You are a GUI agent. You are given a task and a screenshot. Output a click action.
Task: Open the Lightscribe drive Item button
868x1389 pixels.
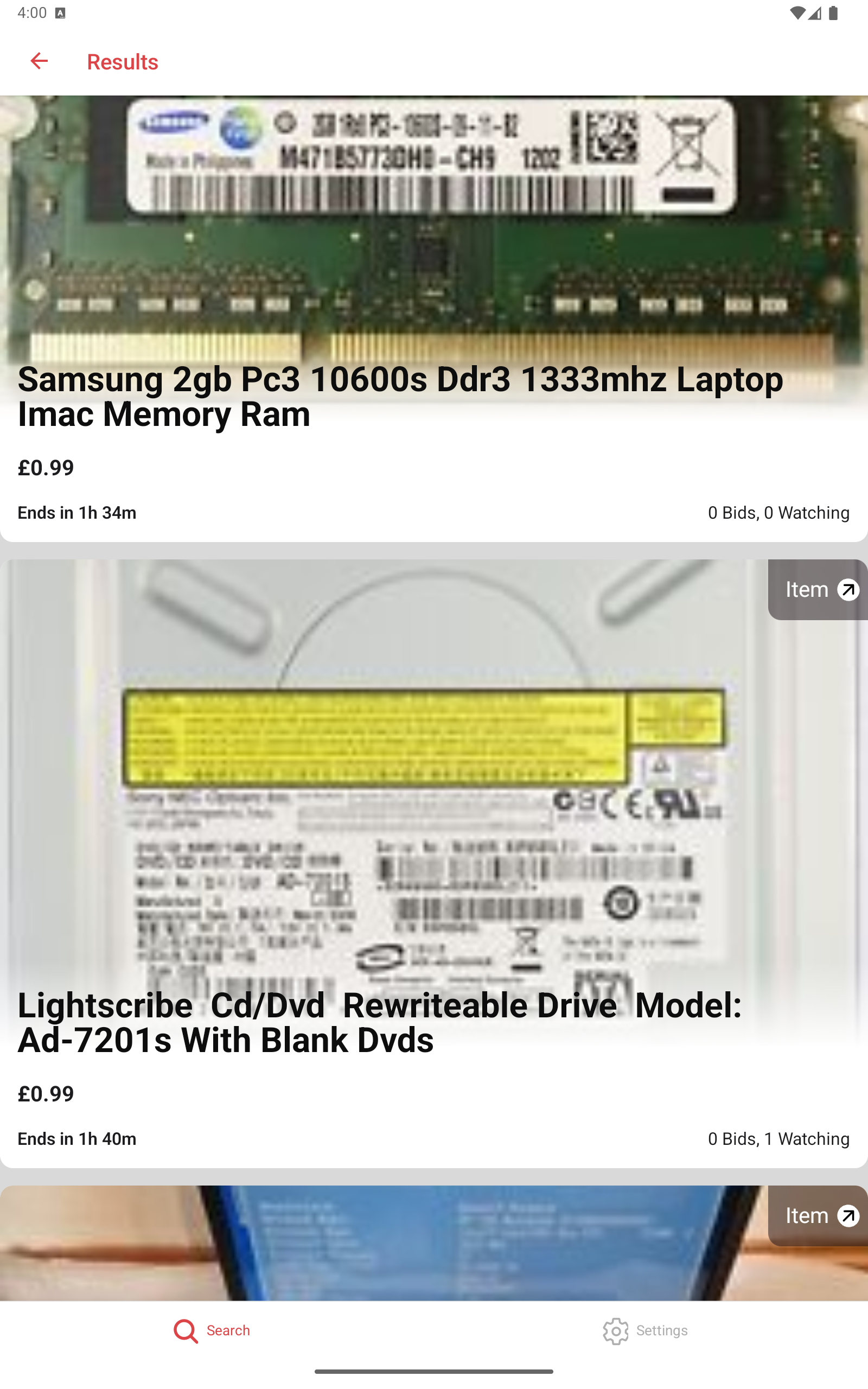[818, 589]
